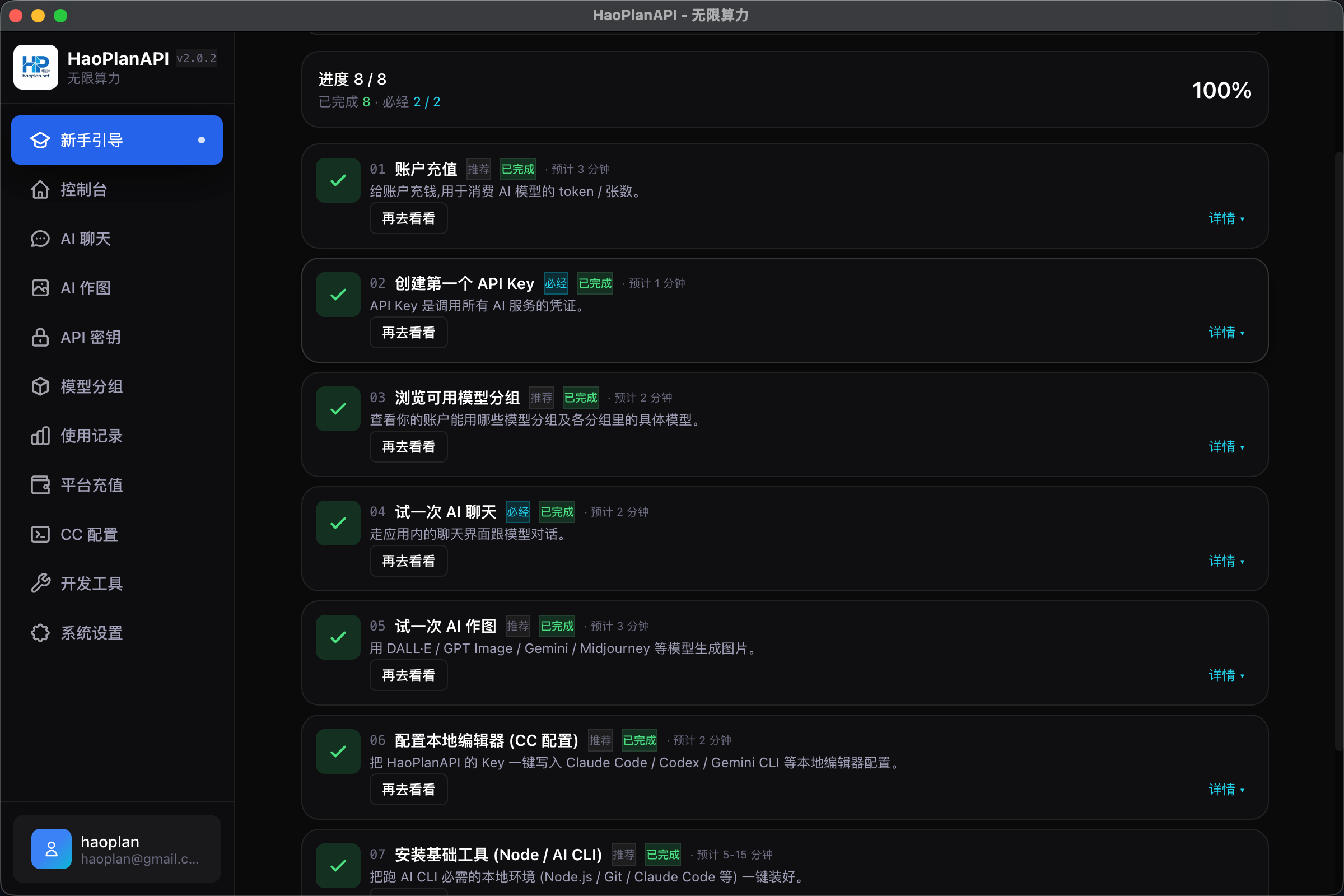
Task: Click 再去看看 under 浏览可用模型分组
Action: 409,447
